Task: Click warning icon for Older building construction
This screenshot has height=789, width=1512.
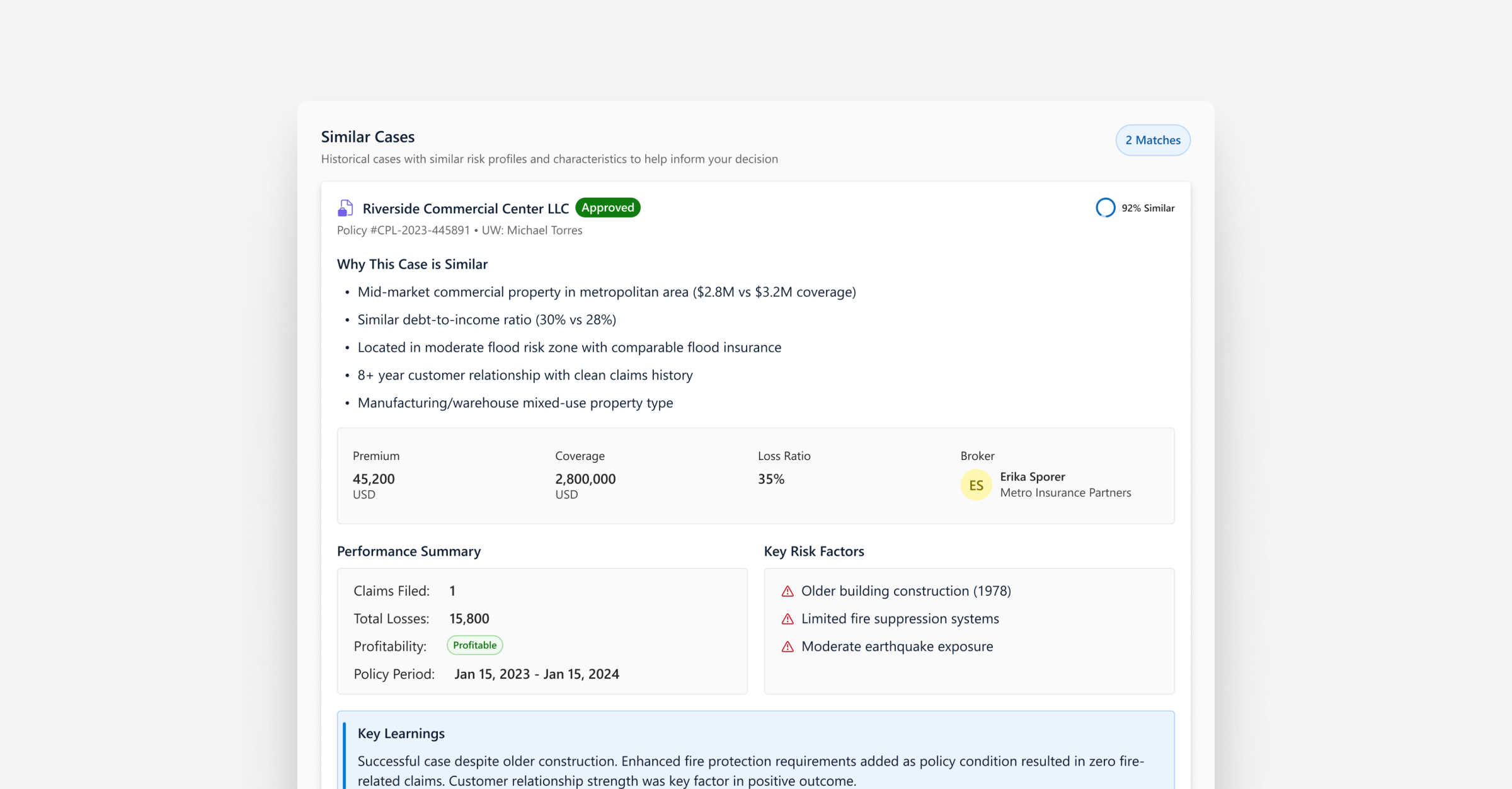Action: pos(787,591)
